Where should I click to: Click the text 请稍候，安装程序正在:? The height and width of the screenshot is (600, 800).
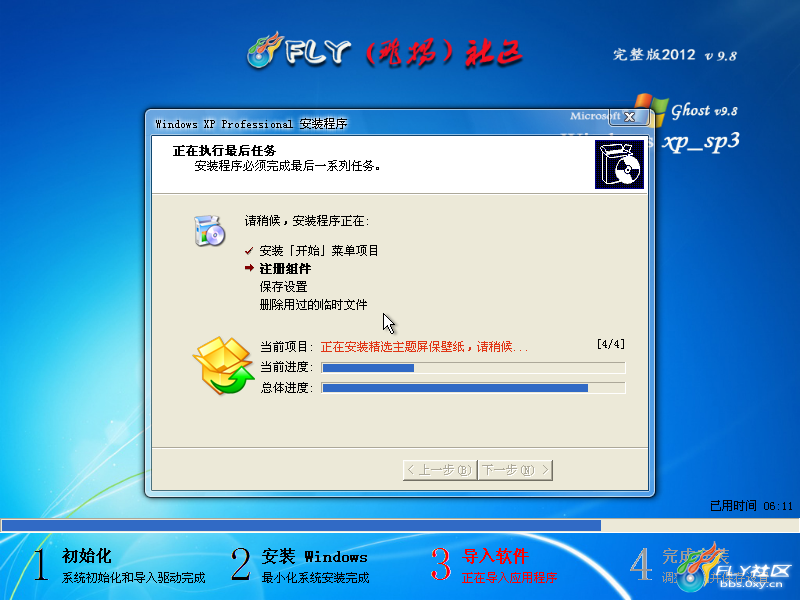307,221
